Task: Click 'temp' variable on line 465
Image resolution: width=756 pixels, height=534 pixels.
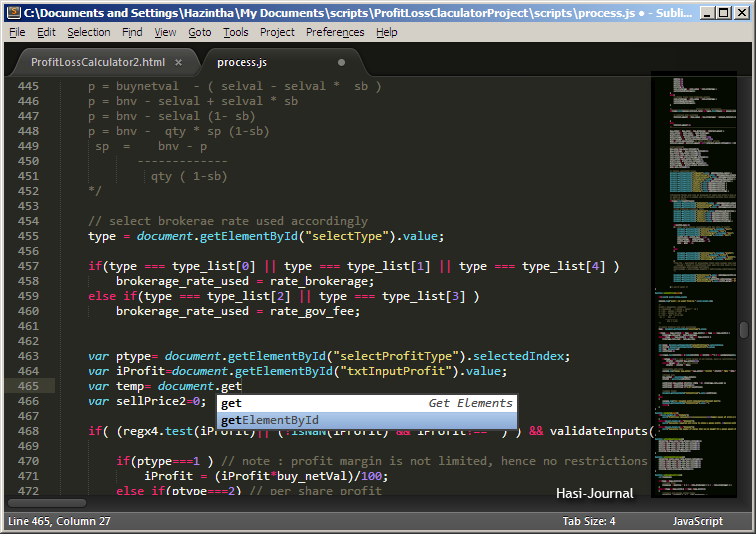Action: click(x=130, y=386)
